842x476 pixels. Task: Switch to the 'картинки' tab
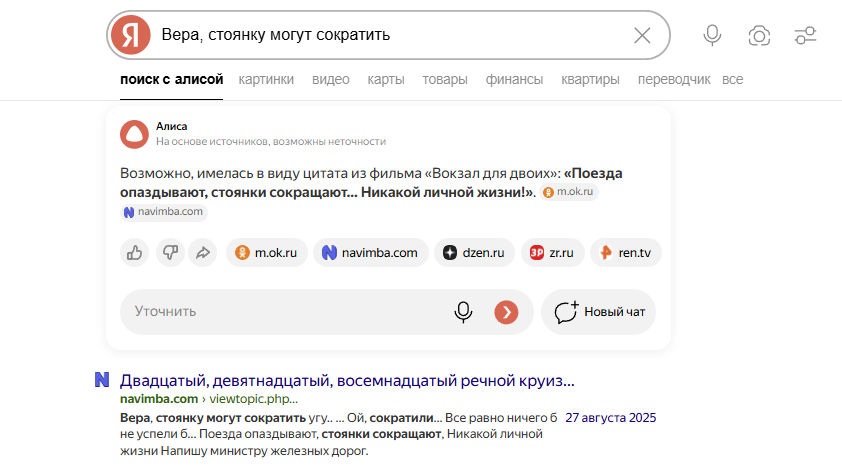coord(266,80)
